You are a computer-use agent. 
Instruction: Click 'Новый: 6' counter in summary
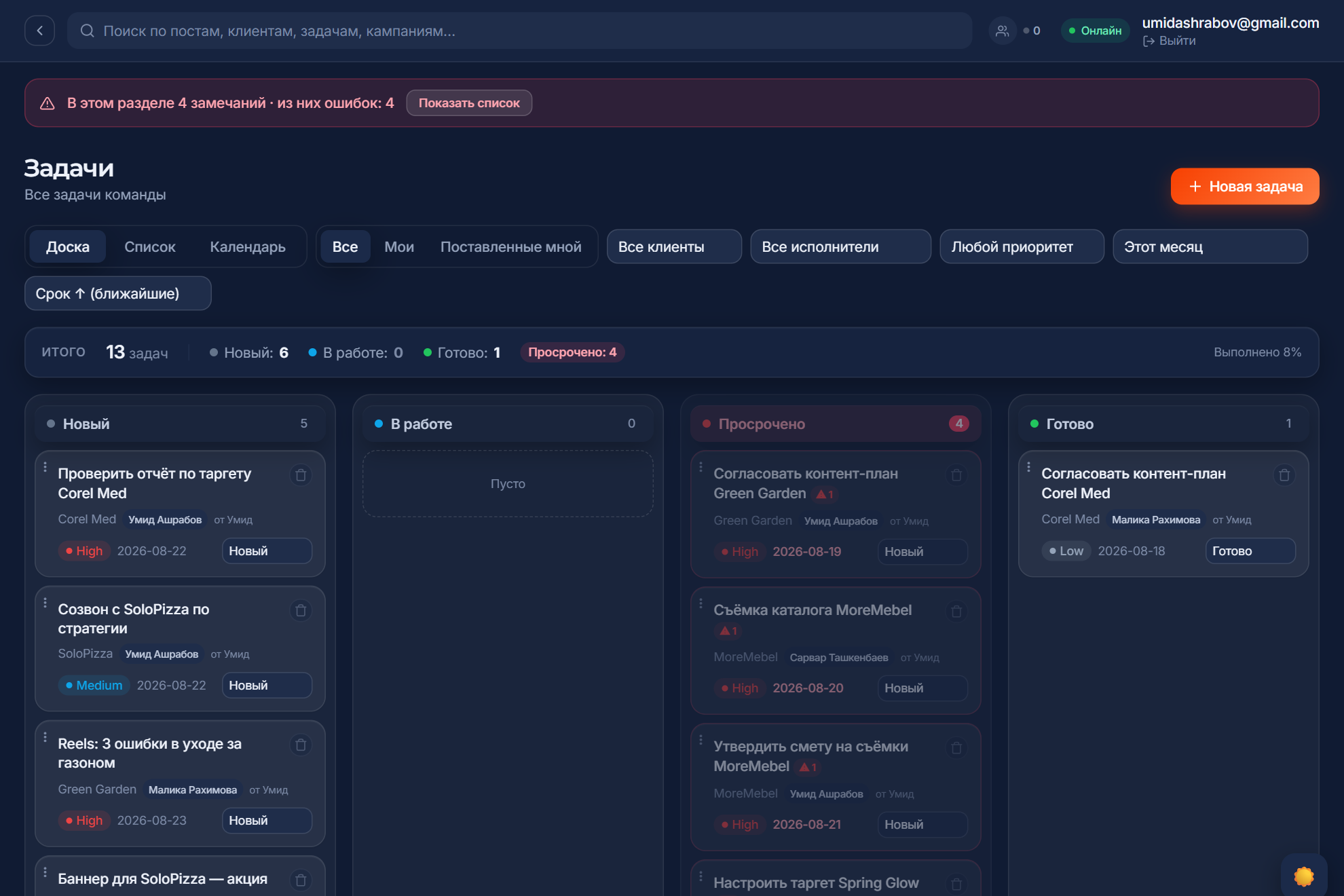pos(249,353)
